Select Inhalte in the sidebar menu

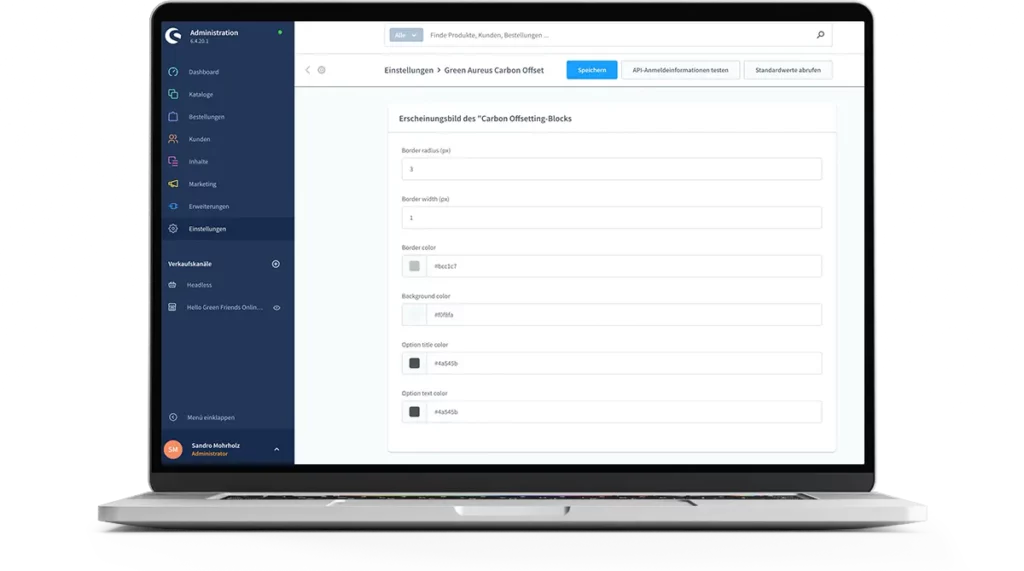point(198,162)
